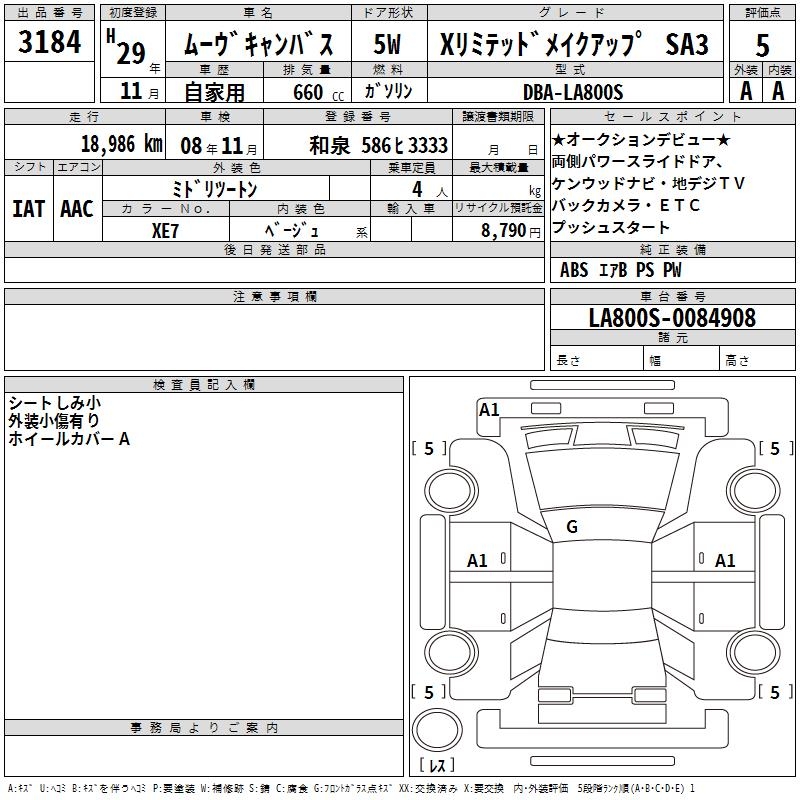Select lot number 3184

click(x=49, y=42)
